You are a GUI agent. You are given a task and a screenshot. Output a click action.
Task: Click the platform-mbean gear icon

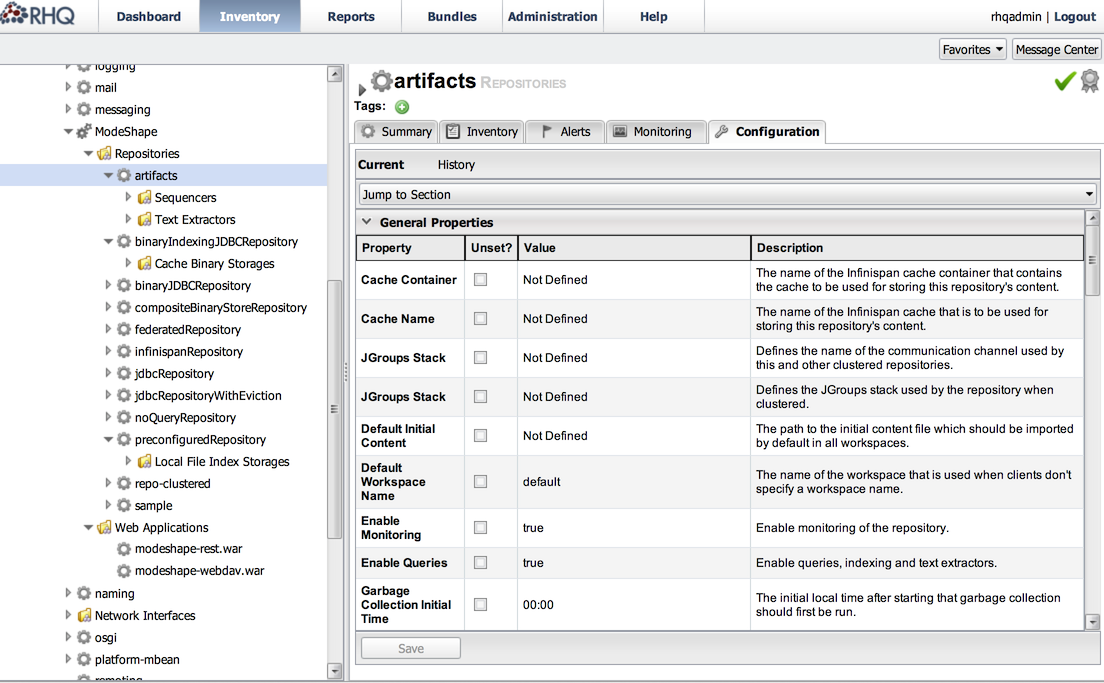[84, 659]
